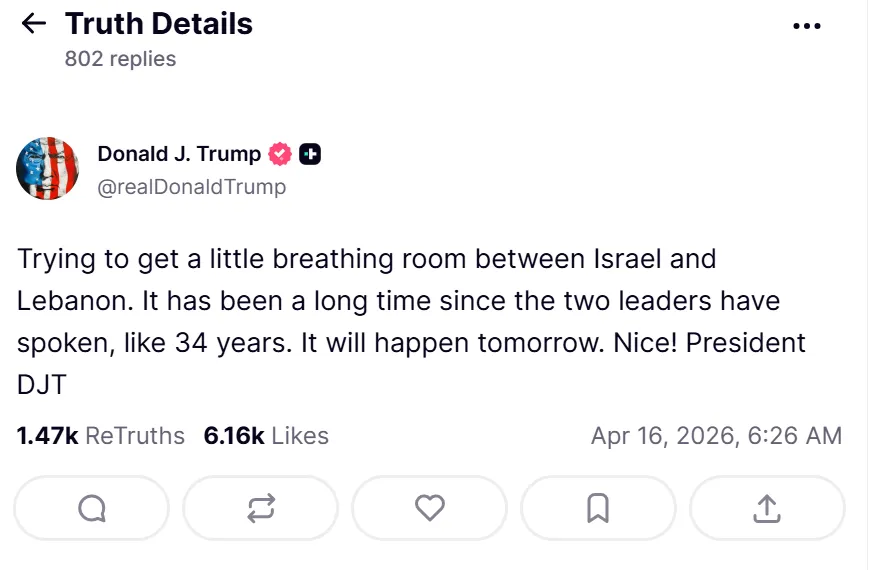Click the 802 replies count
Image resolution: width=891 pixels, height=570 pixels.
[120, 59]
